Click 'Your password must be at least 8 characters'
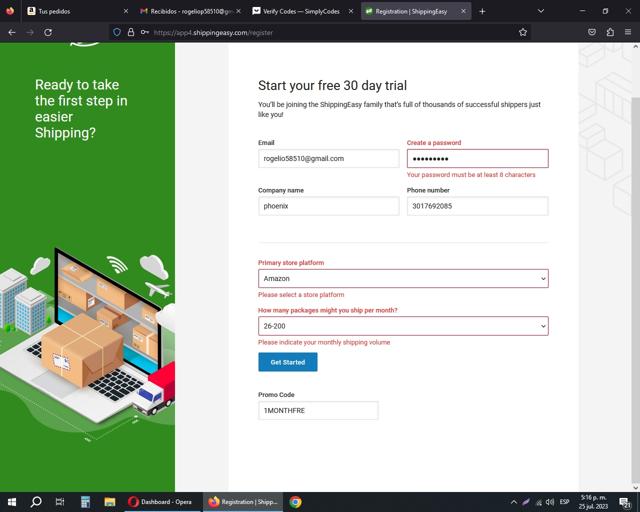The image size is (640, 512). 471,175
